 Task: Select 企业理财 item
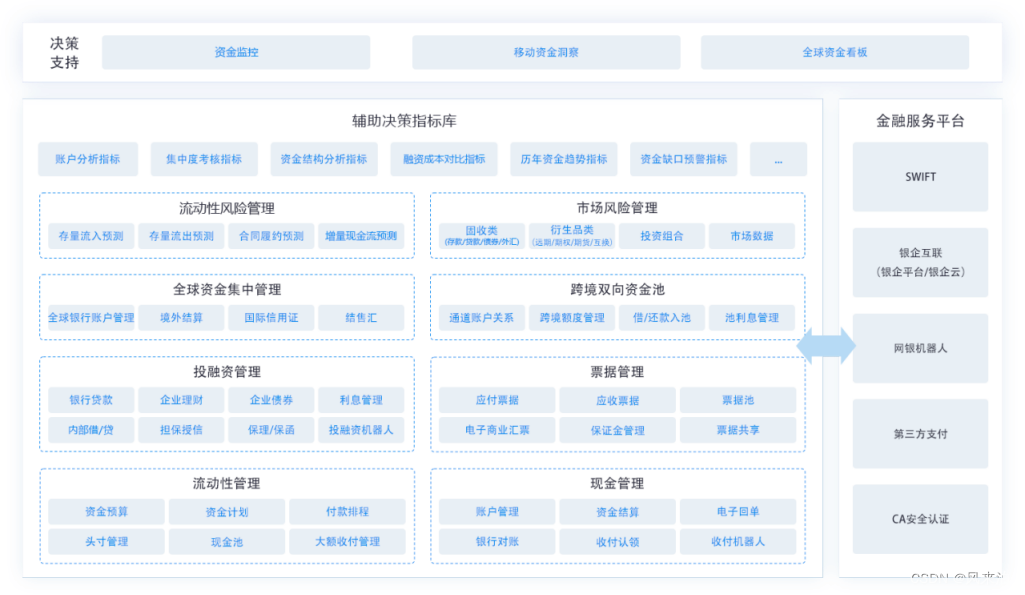pos(181,400)
